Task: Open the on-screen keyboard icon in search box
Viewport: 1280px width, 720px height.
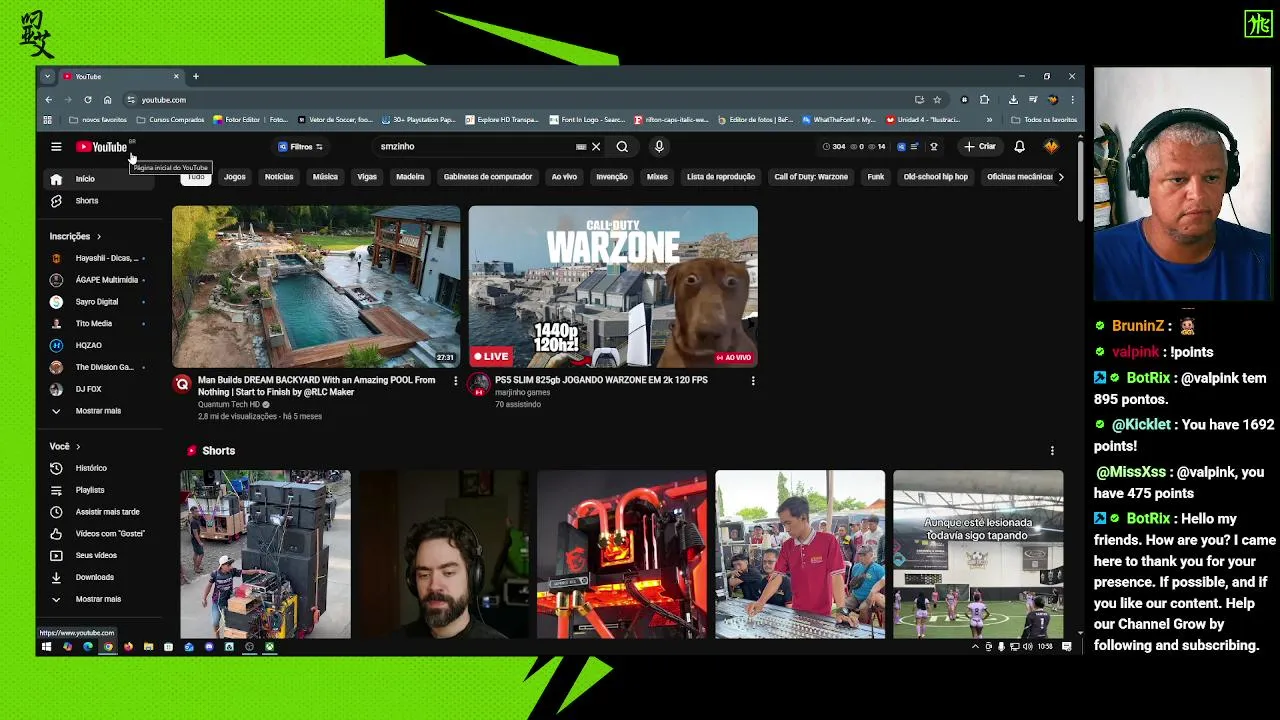Action: click(x=581, y=147)
